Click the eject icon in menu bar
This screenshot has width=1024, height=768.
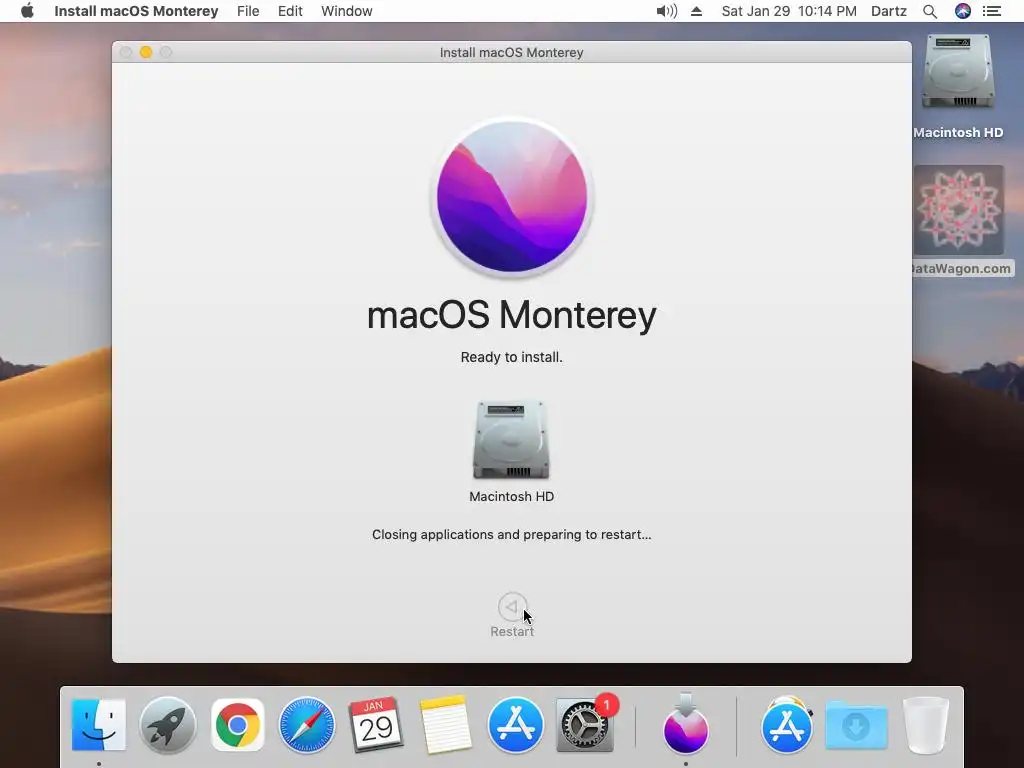pyautogui.click(x=696, y=11)
